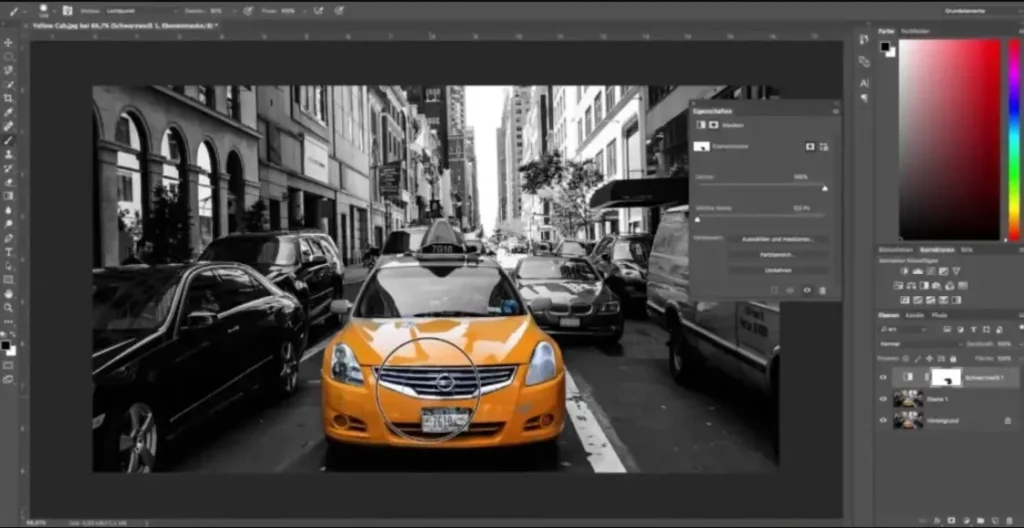Add an Exposure adjustment icon
1024x528 pixels.
coord(944,271)
